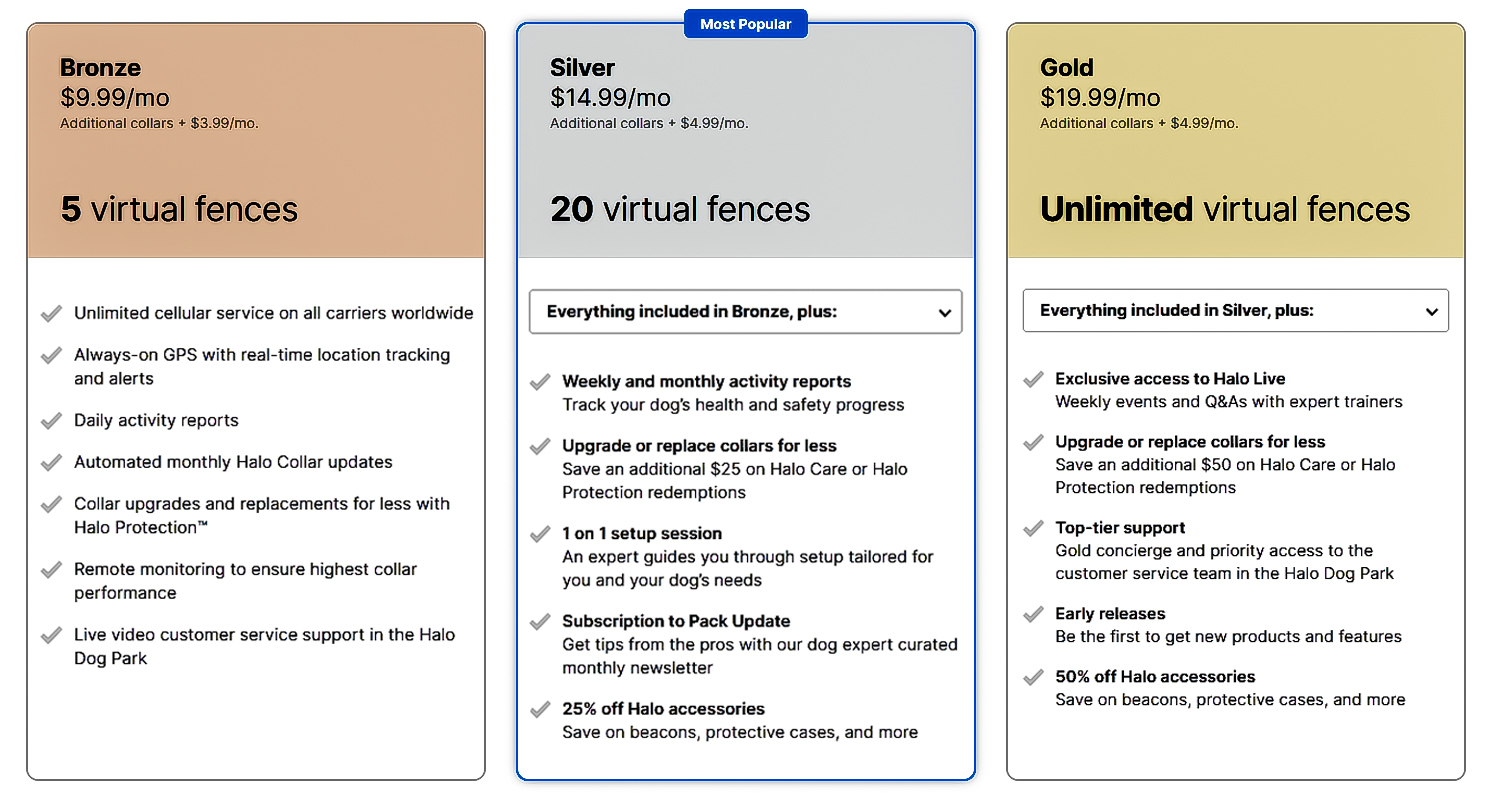
Task: Expand 'Everything included in Silver, plus' dropdown
Action: [1234, 311]
